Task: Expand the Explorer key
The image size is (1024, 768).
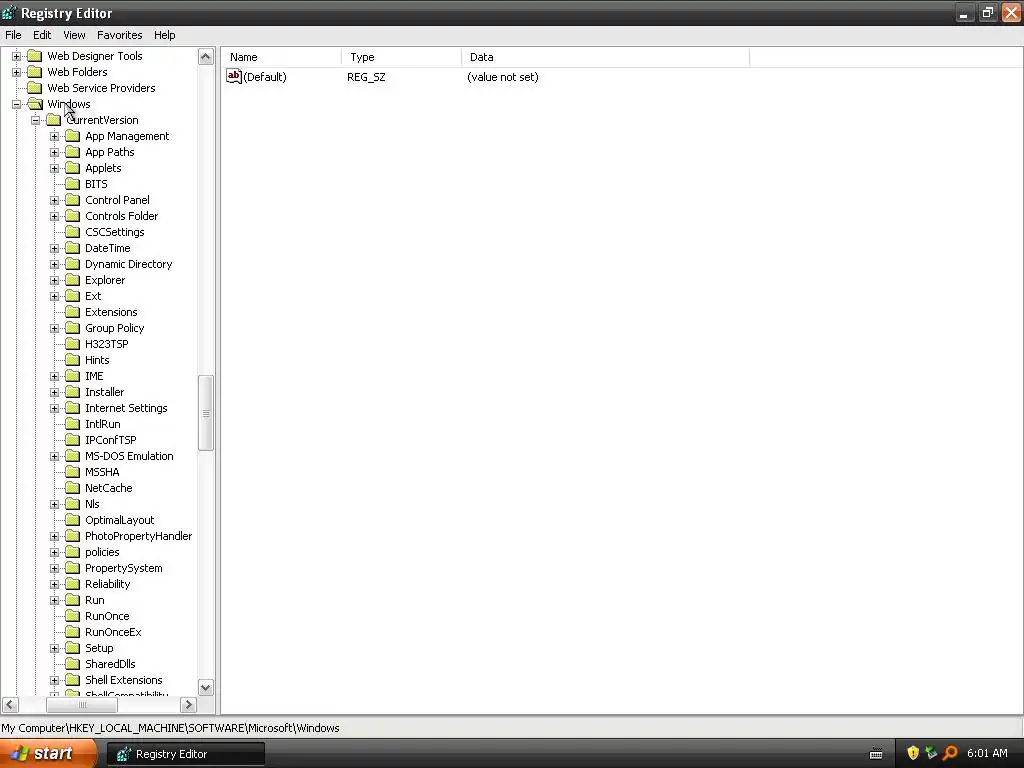Action: click(x=54, y=280)
